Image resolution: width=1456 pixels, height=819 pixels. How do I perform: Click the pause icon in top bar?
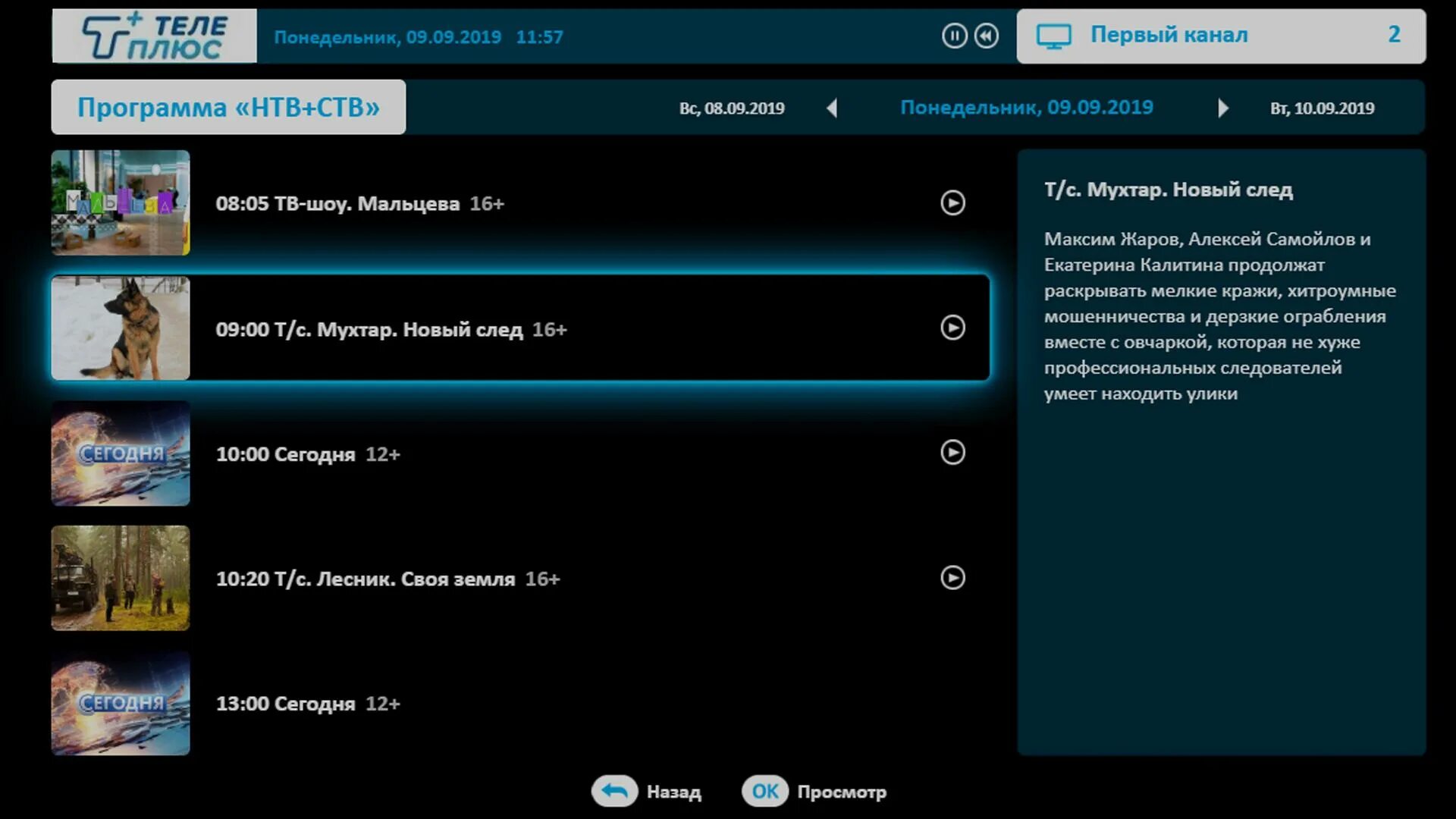pos(954,36)
